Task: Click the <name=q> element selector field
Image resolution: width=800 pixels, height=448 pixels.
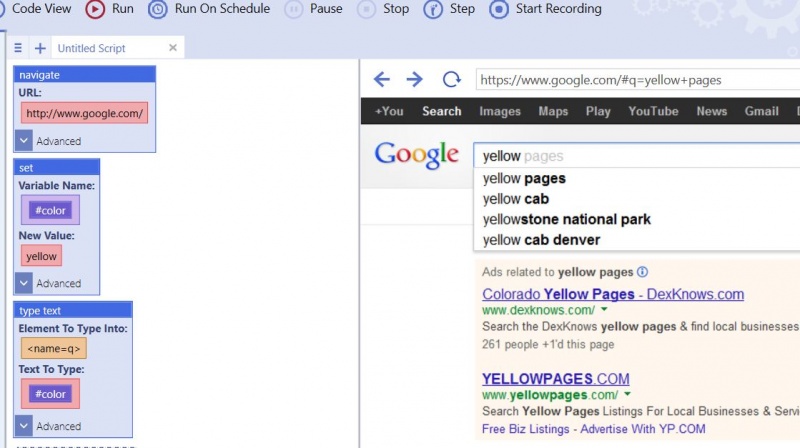Action: click(54, 349)
